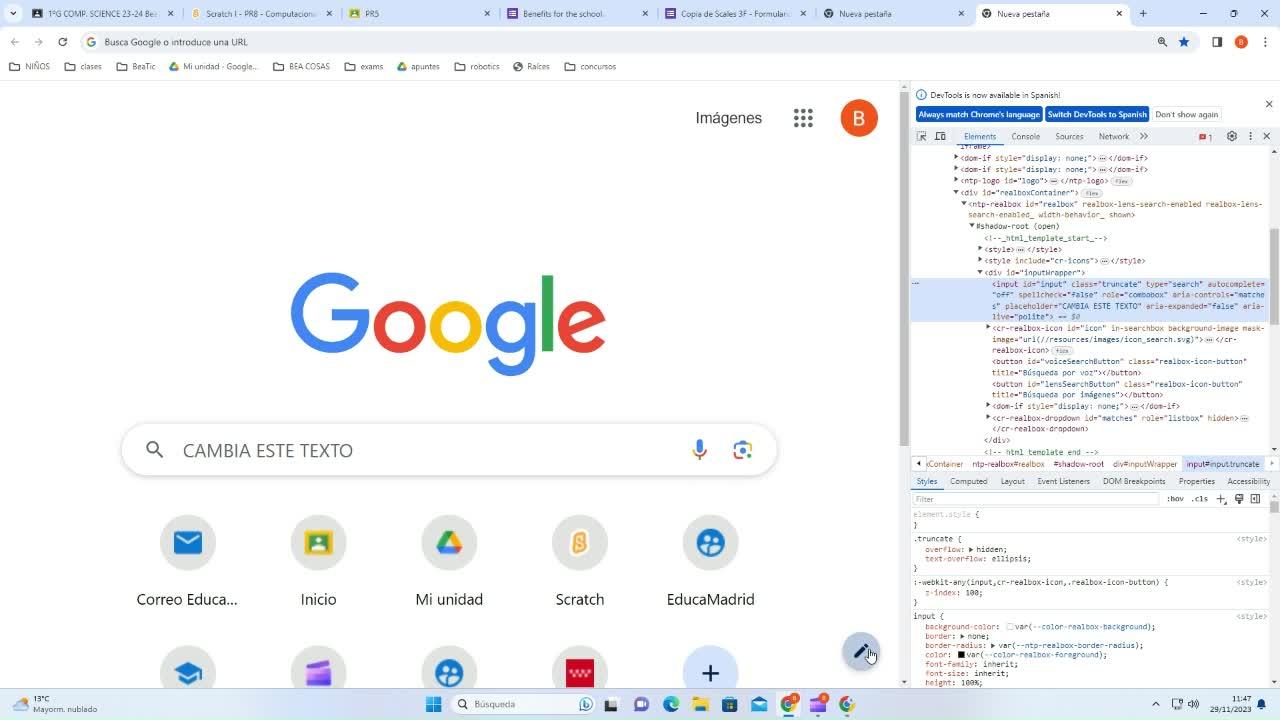Viewport: 1280px width, 720px height.
Task: Open the Imágenes link
Action: (x=729, y=118)
